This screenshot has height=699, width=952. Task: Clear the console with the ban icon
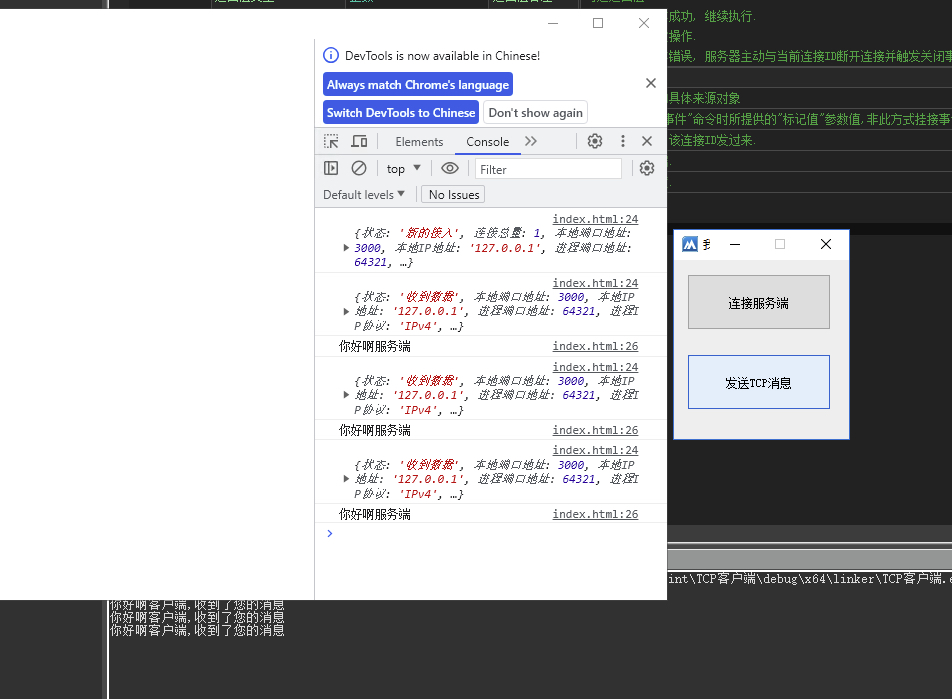359,168
